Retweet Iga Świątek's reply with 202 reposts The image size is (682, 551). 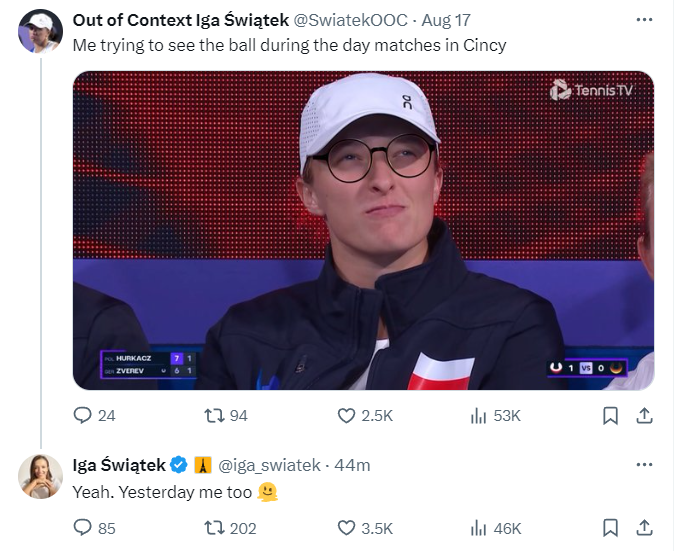(213, 528)
